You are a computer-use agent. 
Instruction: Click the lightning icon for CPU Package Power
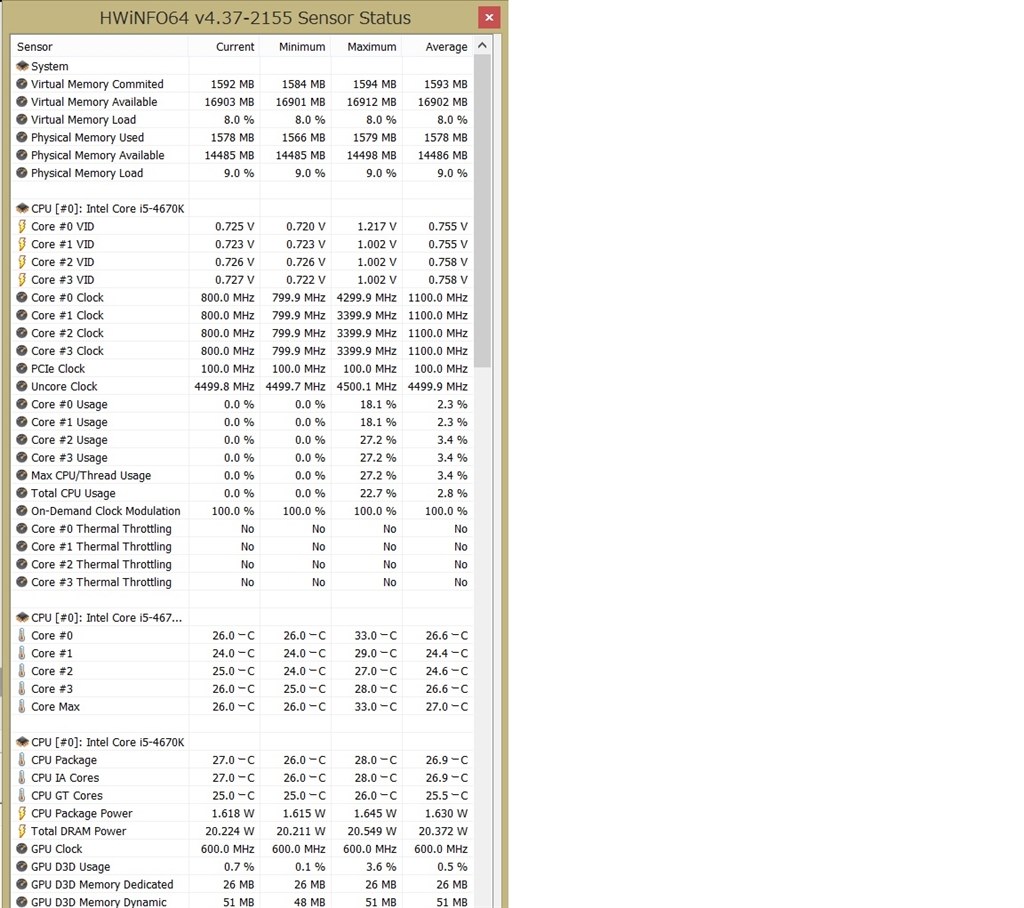coord(22,813)
